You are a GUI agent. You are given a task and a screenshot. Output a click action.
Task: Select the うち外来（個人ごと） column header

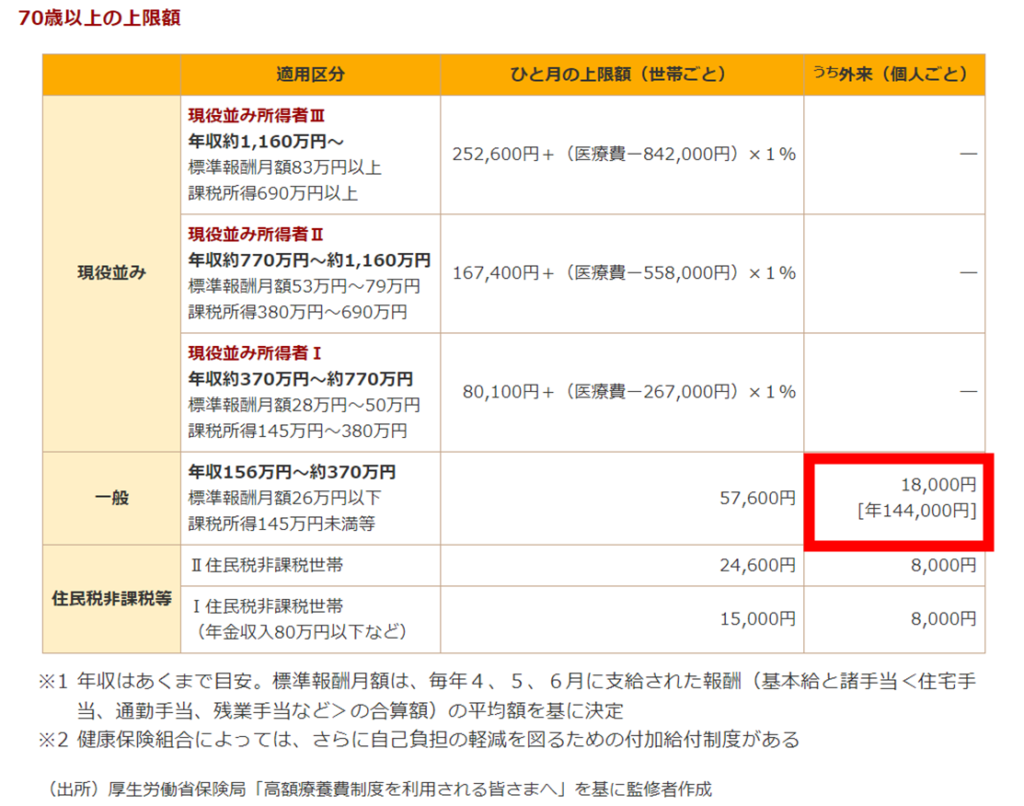point(893,75)
